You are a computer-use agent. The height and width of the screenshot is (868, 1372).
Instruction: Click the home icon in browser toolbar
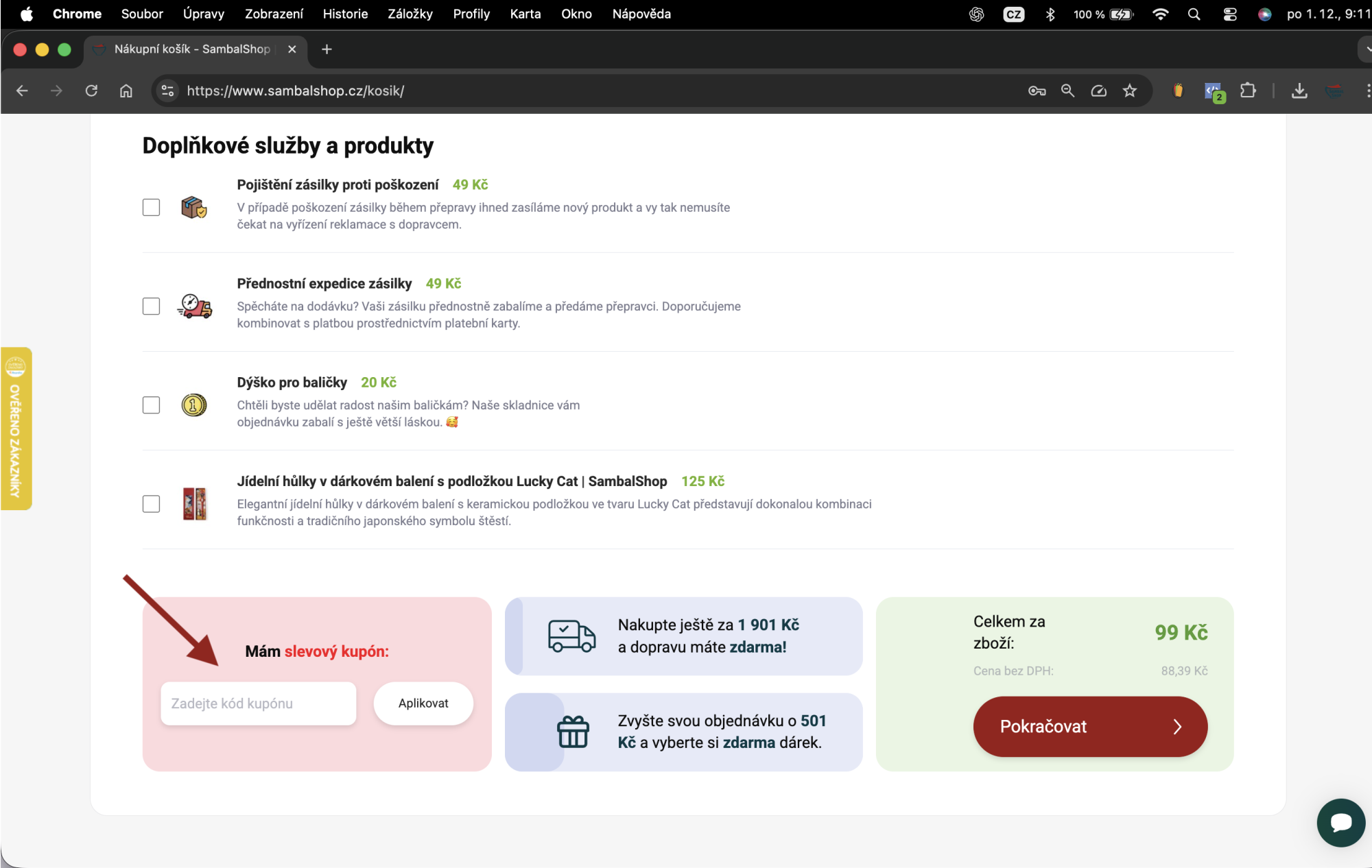[x=126, y=91]
